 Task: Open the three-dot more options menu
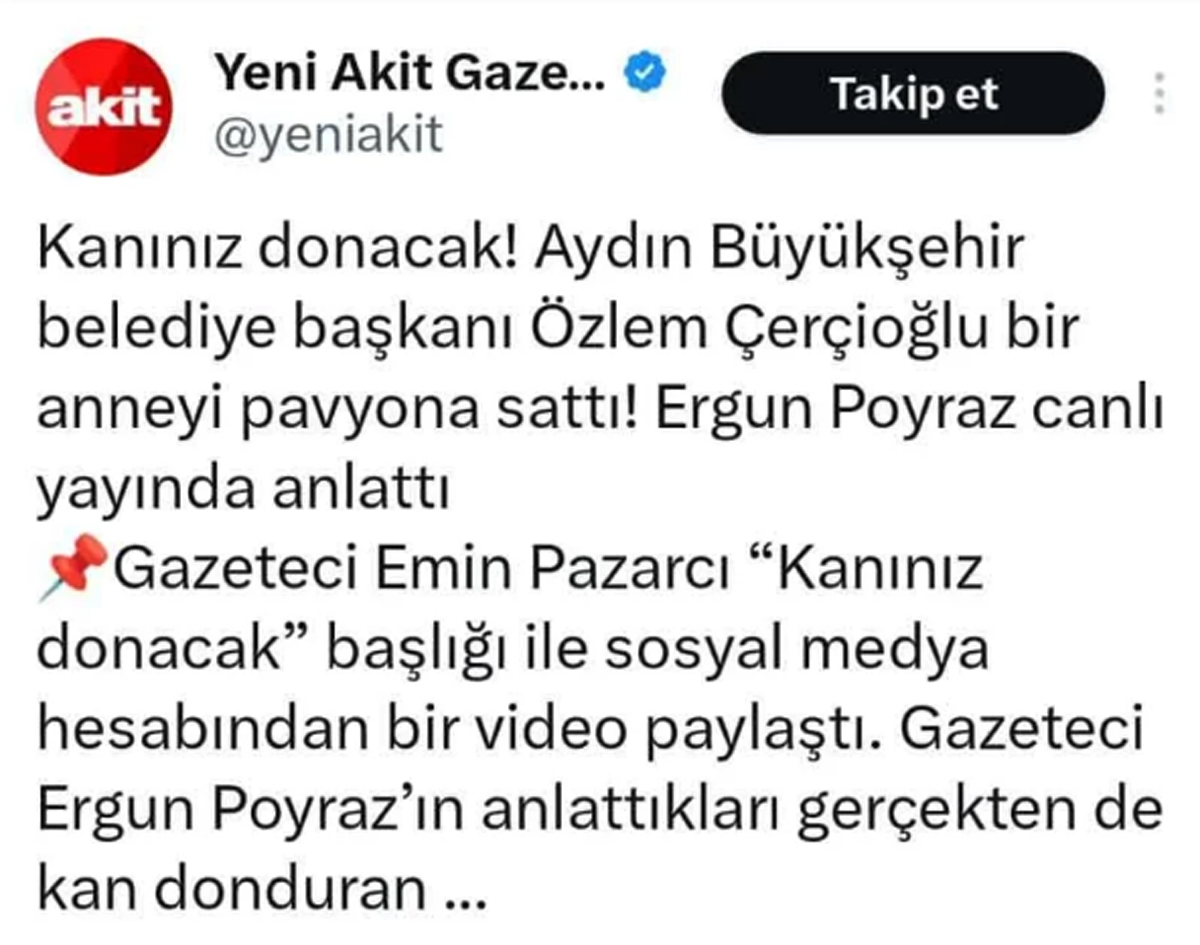click(1159, 92)
